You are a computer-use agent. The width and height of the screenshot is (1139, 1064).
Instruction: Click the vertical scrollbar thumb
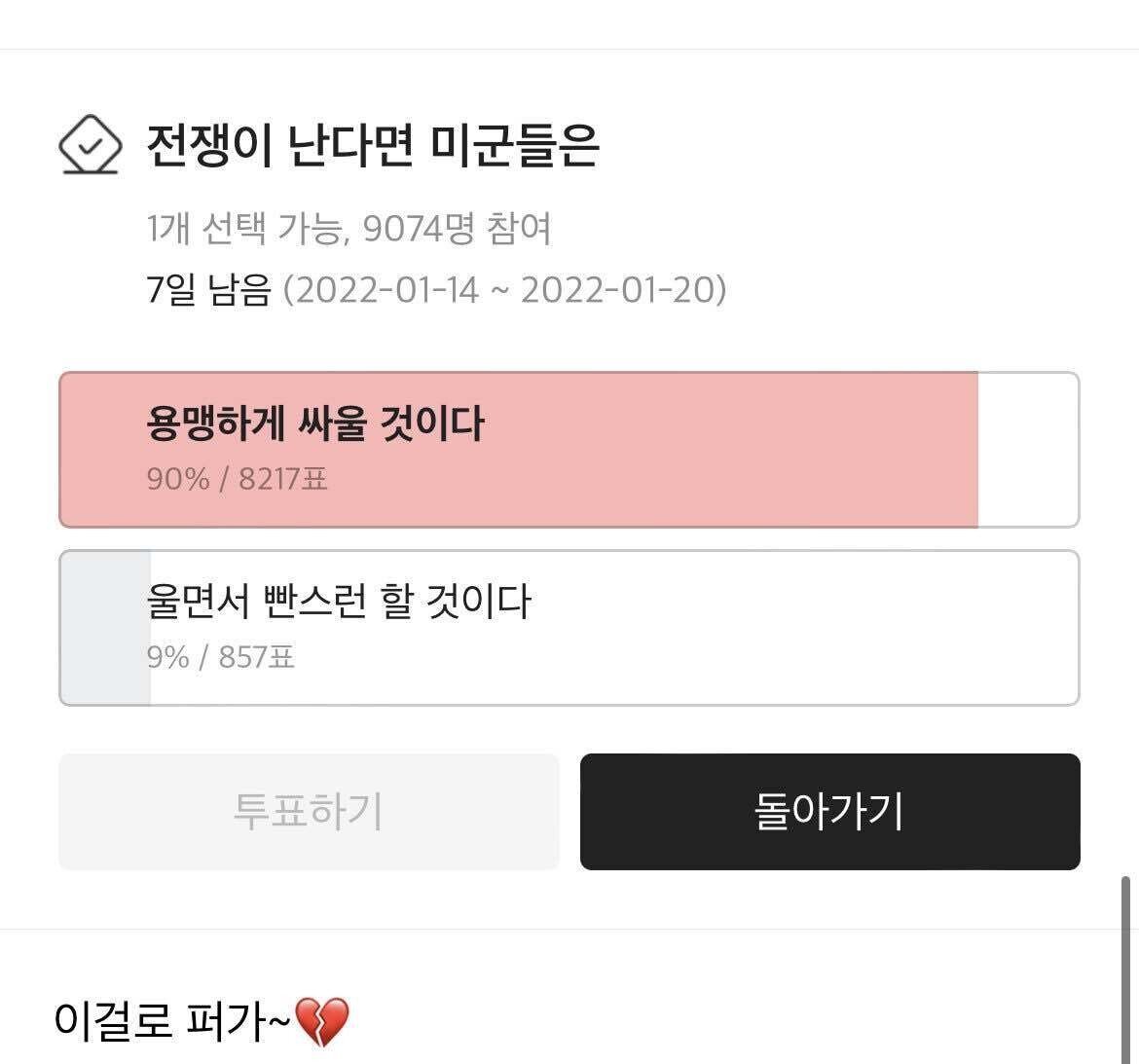point(1125,964)
